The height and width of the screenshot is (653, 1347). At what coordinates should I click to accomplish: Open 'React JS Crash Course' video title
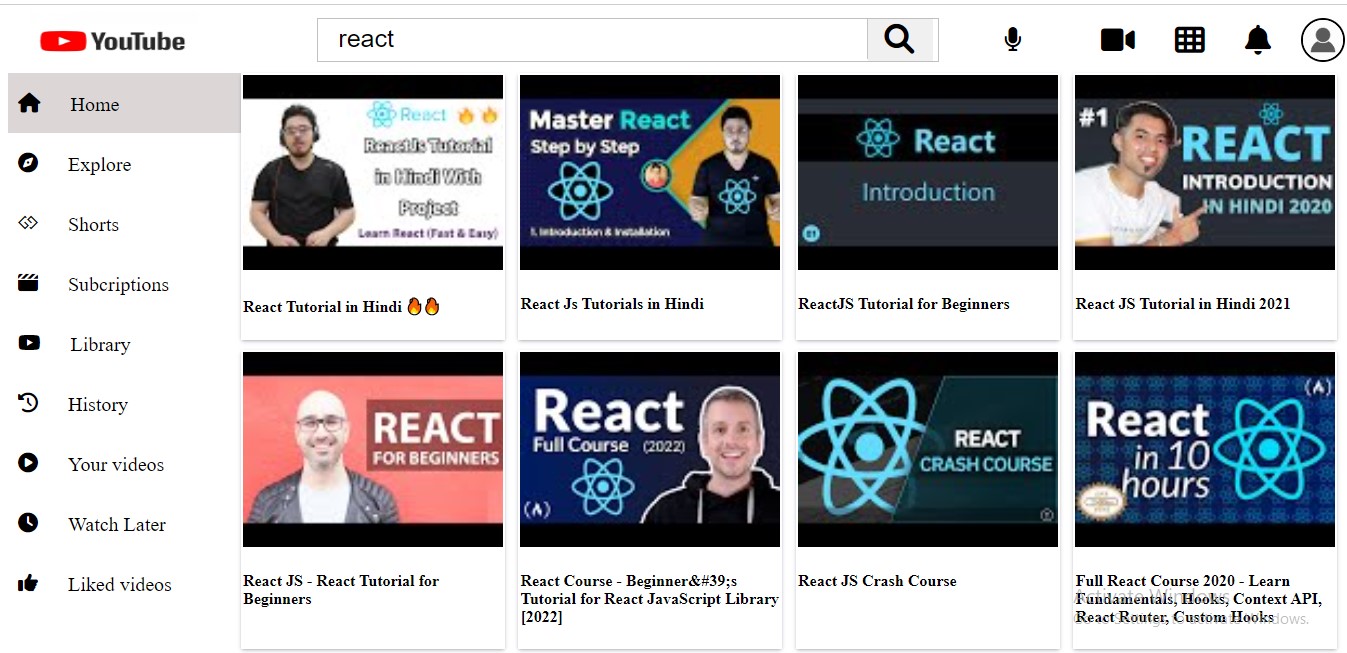click(x=877, y=581)
